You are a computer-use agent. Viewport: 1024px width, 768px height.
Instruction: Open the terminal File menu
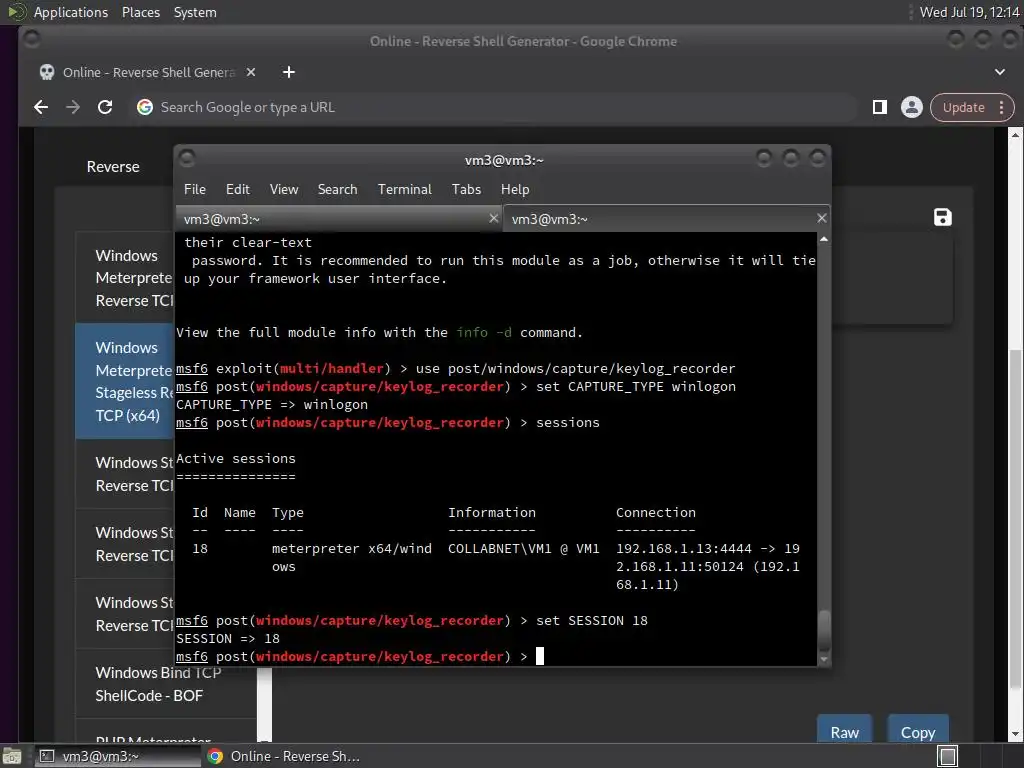pos(195,189)
